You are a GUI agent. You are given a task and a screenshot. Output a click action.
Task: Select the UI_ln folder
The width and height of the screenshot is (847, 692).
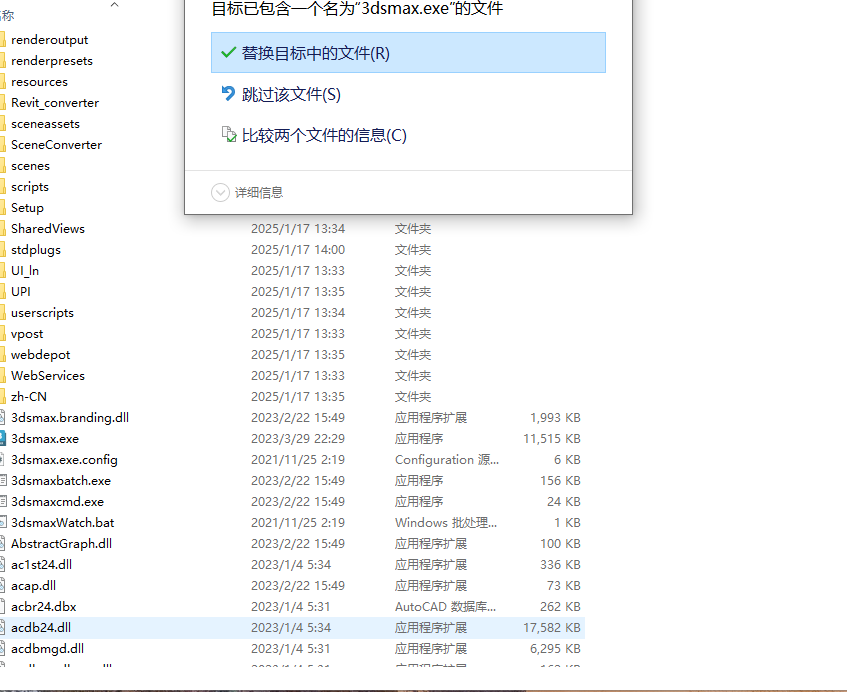point(25,271)
